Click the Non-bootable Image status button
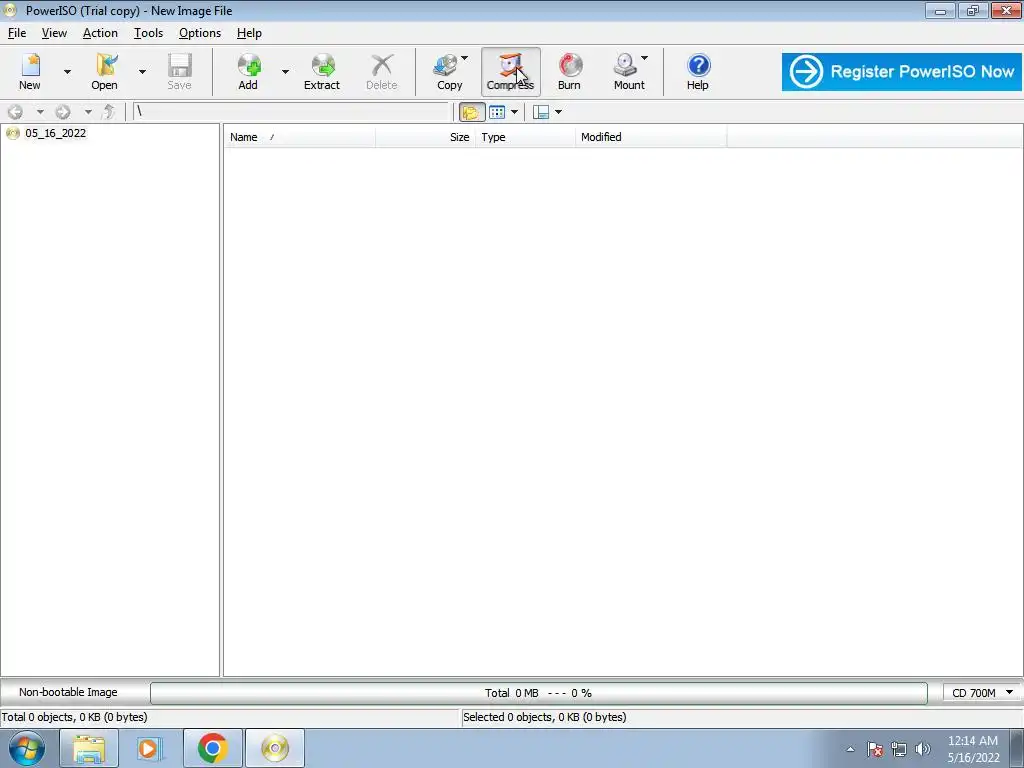The width and height of the screenshot is (1024, 768). (69, 692)
